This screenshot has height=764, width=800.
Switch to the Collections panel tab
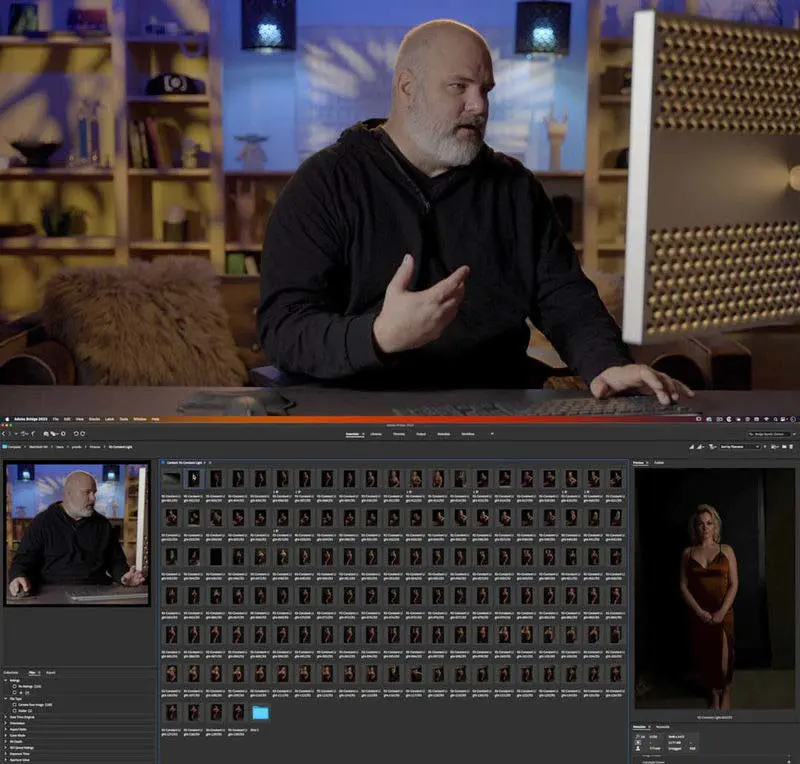coord(12,673)
